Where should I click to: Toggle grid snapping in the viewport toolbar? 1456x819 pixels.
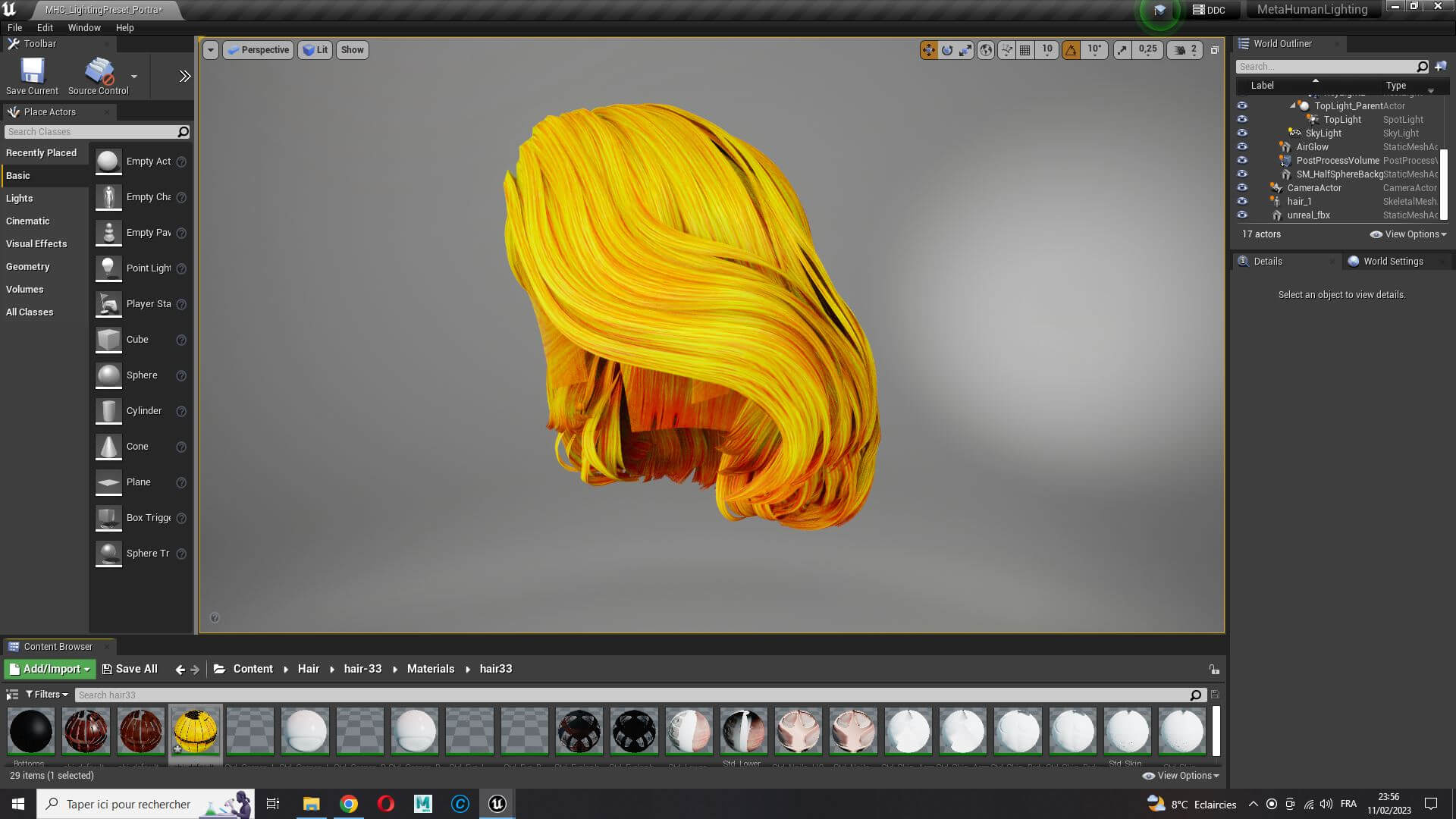point(1025,50)
